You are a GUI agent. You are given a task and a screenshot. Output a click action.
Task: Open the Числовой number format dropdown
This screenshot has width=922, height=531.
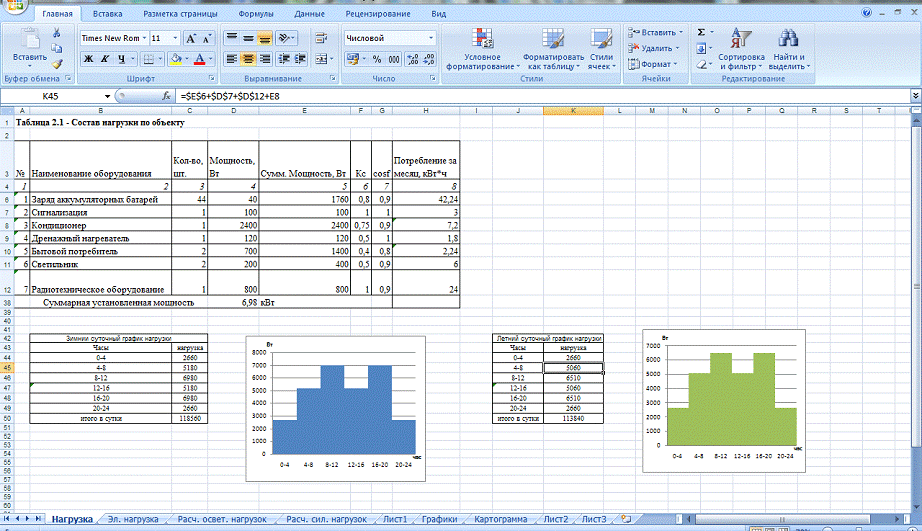[431, 38]
